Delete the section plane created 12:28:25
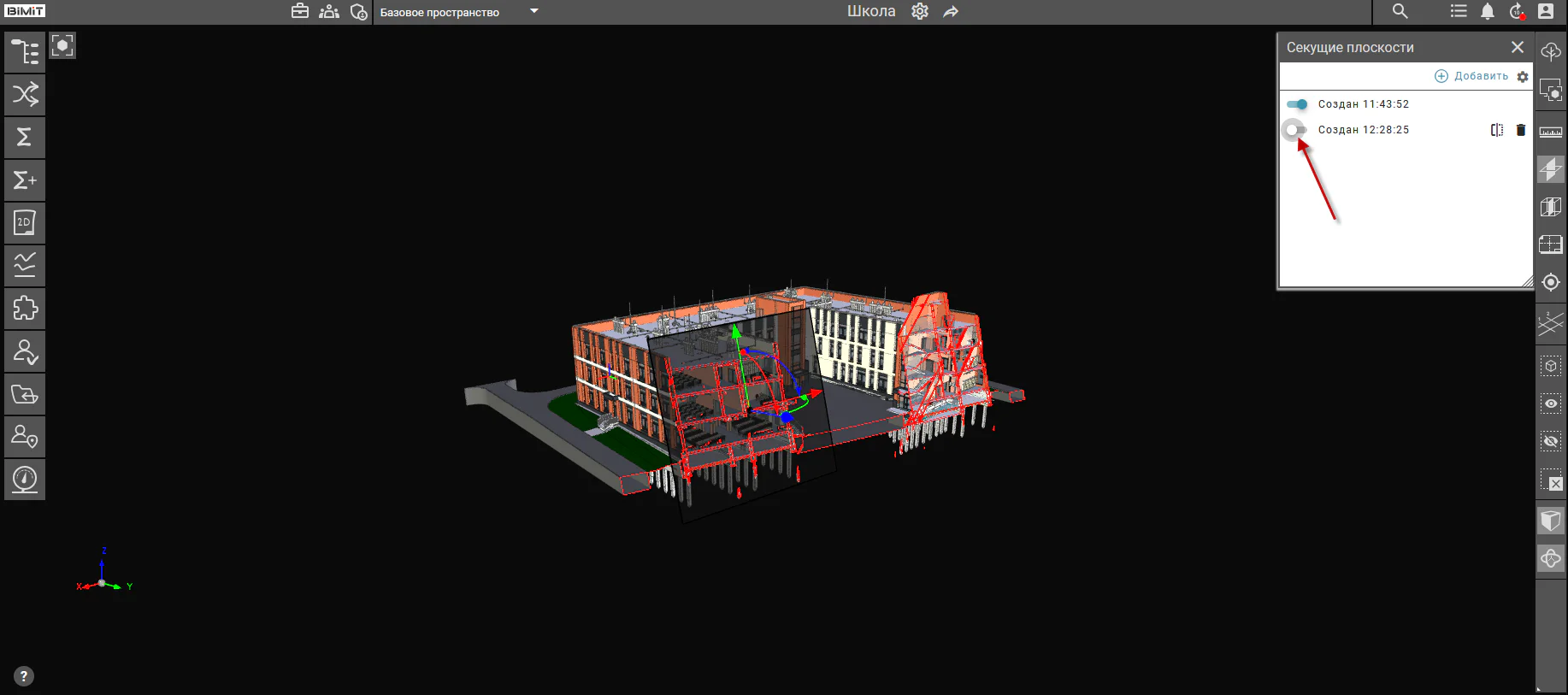This screenshot has height=695, width=1568. (1520, 130)
